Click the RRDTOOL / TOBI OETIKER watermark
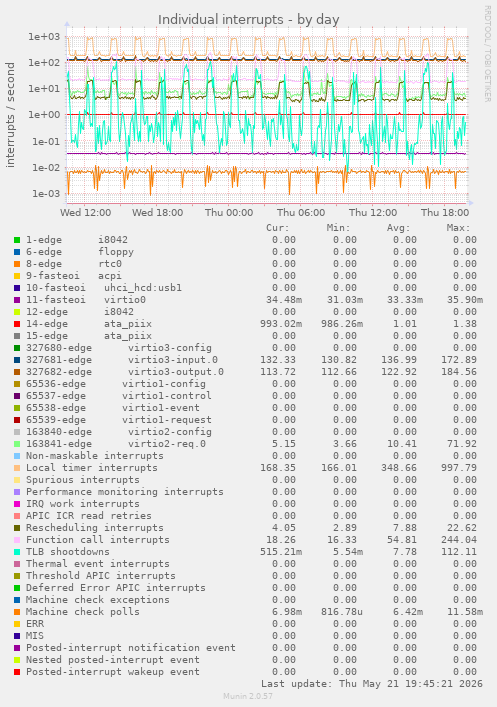This screenshot has height=707, width=497. point(488,53)
